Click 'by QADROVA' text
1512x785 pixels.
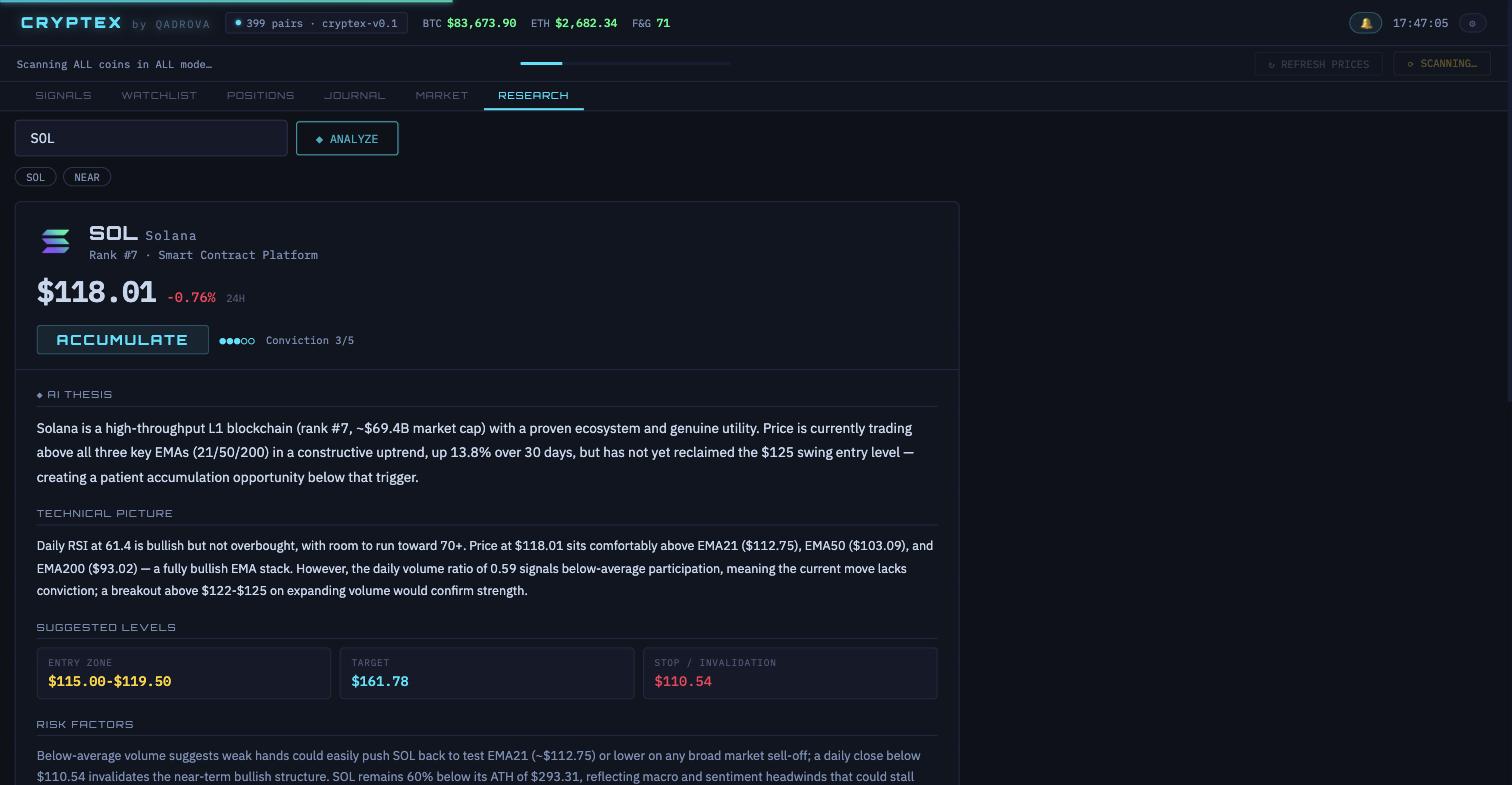[171, 24]
